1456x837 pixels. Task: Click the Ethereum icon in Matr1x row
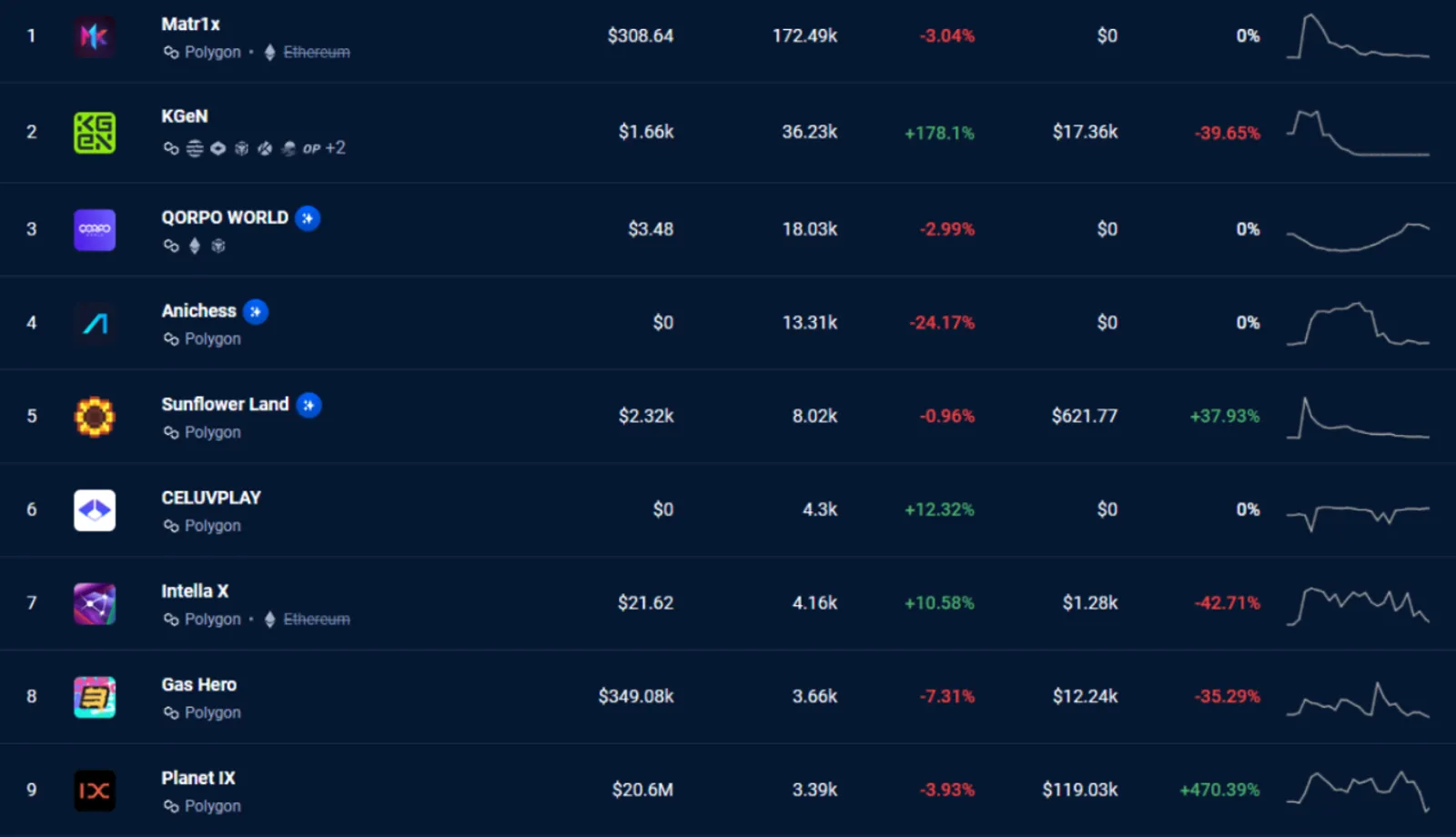pos(269,53)
